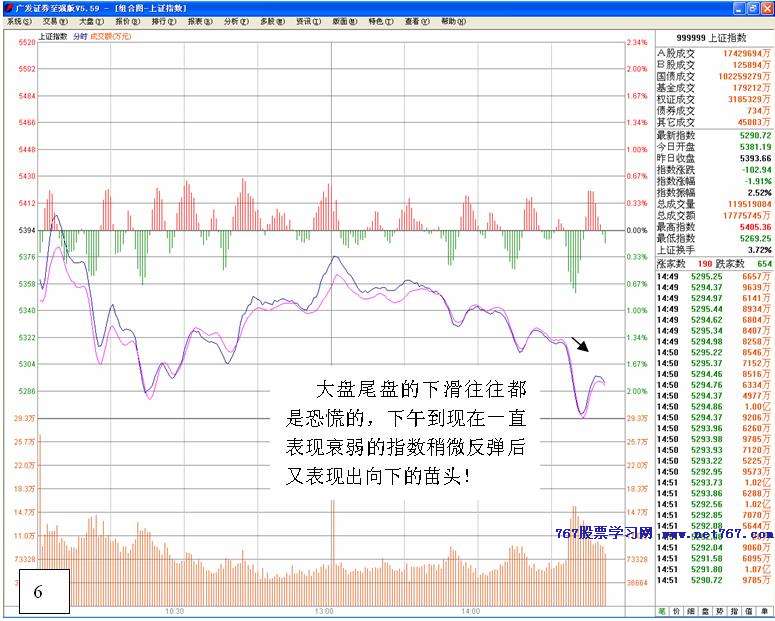The width and height of the screenshot is (775, 621).
Task: Click the 最低指数 value 5269.25
Action: (755, 238)
